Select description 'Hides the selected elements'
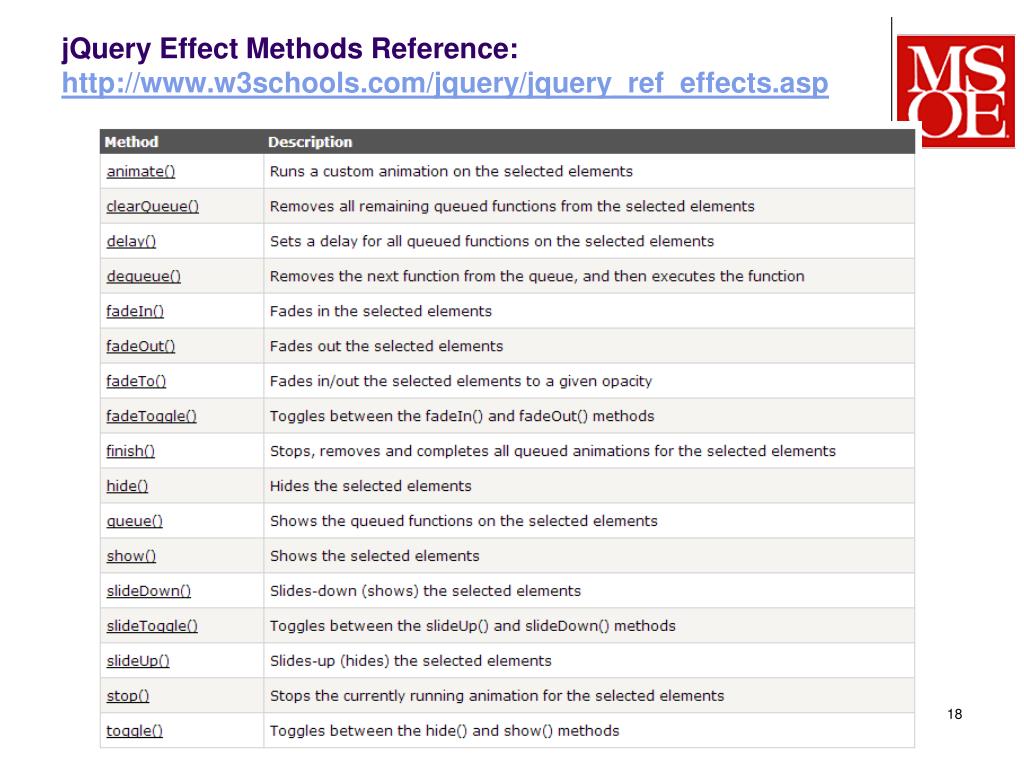The width and height of the screenshot is (1024, 768). [370, 487]
